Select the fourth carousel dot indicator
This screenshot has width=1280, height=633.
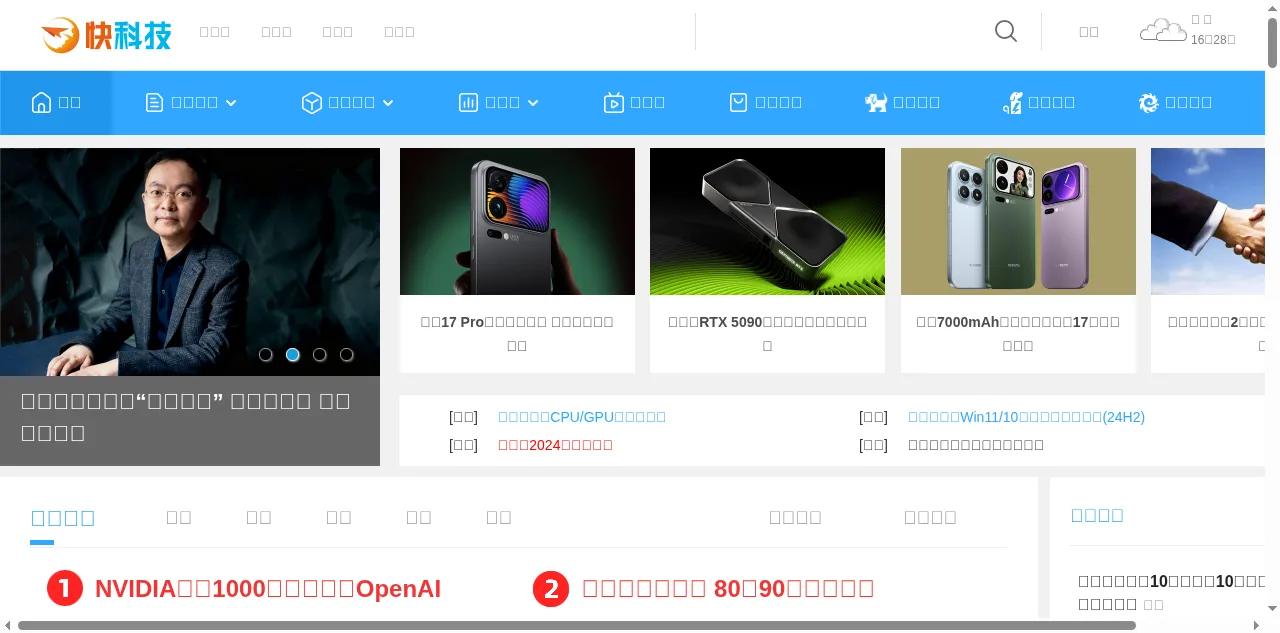tap(347, 355)
